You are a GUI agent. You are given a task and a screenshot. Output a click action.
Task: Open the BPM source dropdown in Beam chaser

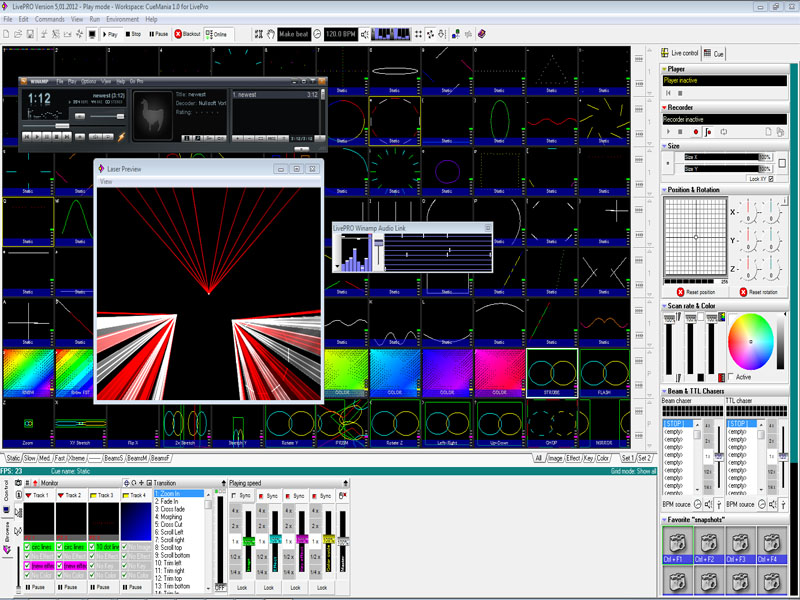point(697,504)
